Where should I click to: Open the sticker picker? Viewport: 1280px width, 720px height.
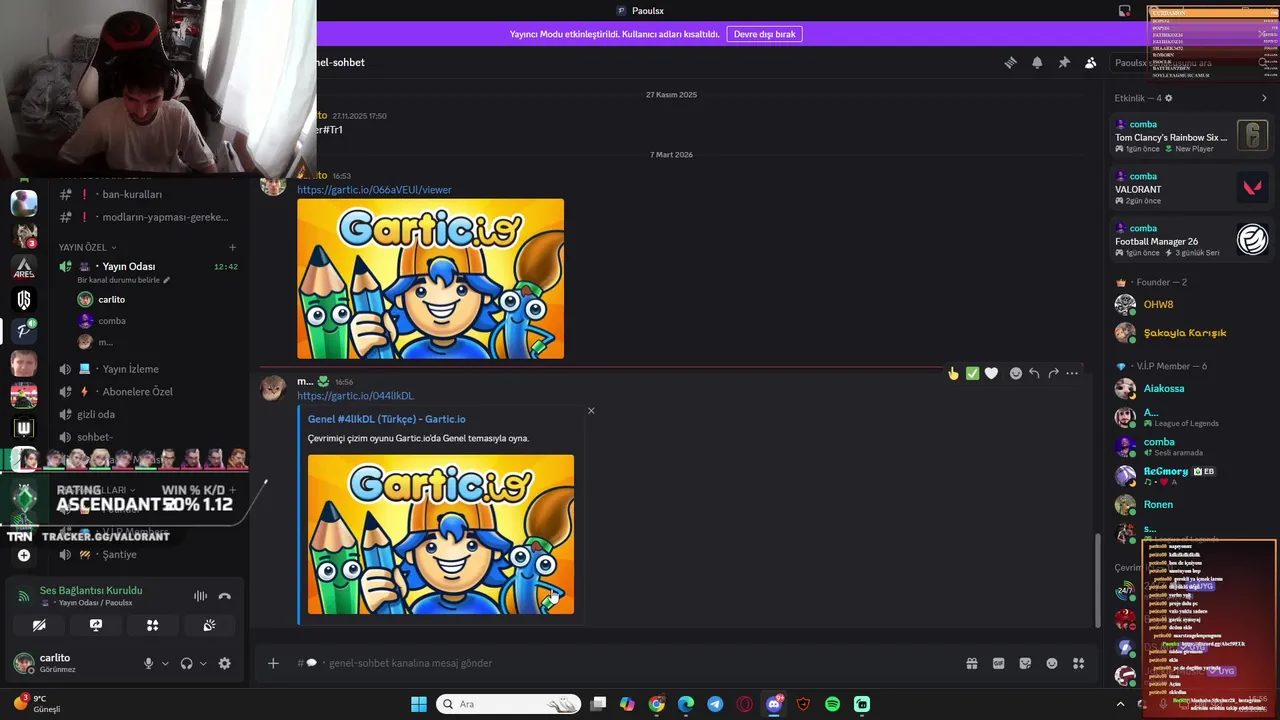pos(1025,663)
